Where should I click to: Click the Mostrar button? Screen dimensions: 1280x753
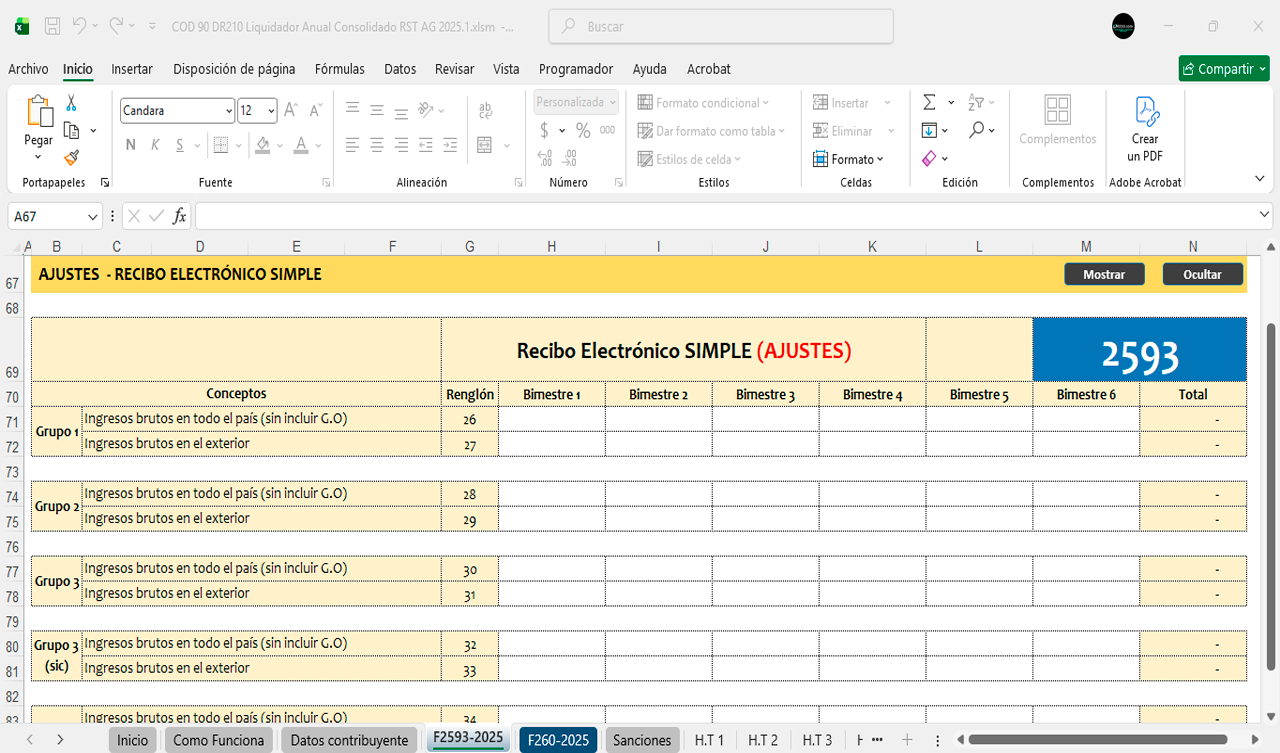point(1104,274)
